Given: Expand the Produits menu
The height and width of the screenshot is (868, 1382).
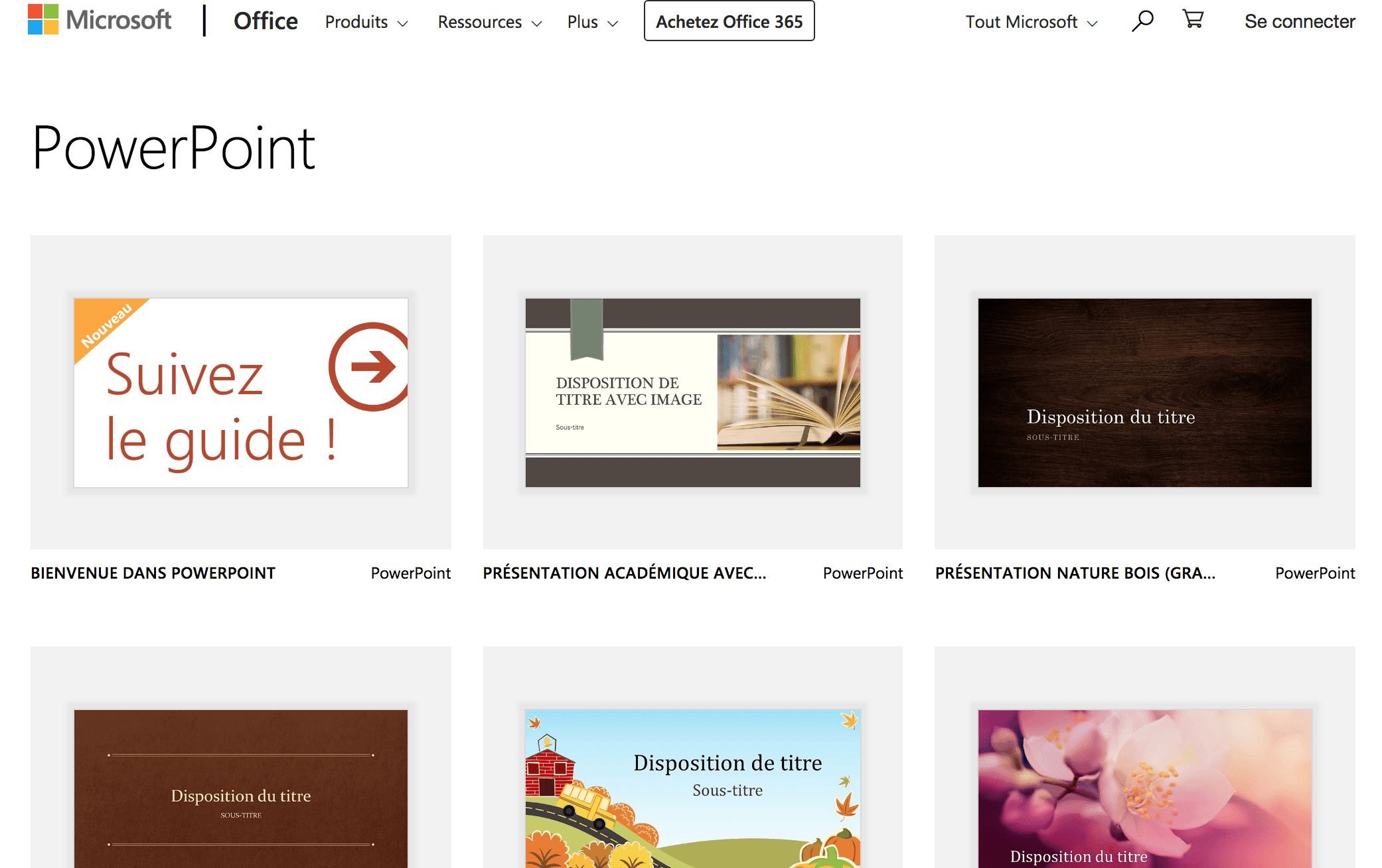Looking at the screenshot, I should pyautogui.click(x=365, y=22).
